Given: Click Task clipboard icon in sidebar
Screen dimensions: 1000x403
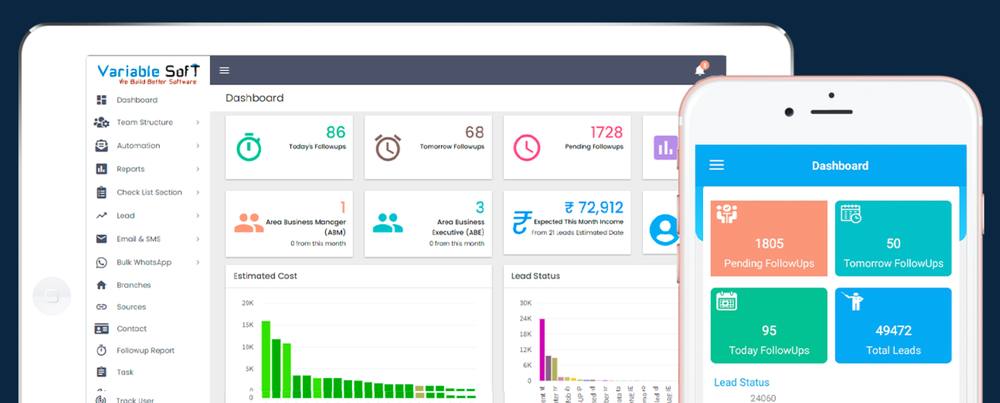Looking at the screenshot, I should point(101,372).
